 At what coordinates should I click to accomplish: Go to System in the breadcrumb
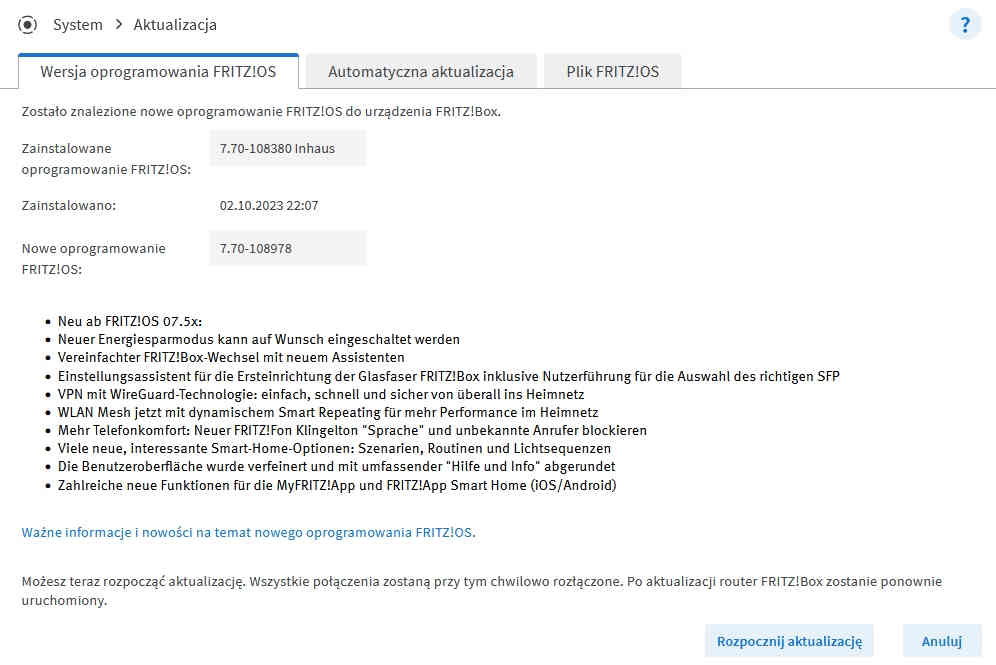pyautogui.click(x=77, y=24)
